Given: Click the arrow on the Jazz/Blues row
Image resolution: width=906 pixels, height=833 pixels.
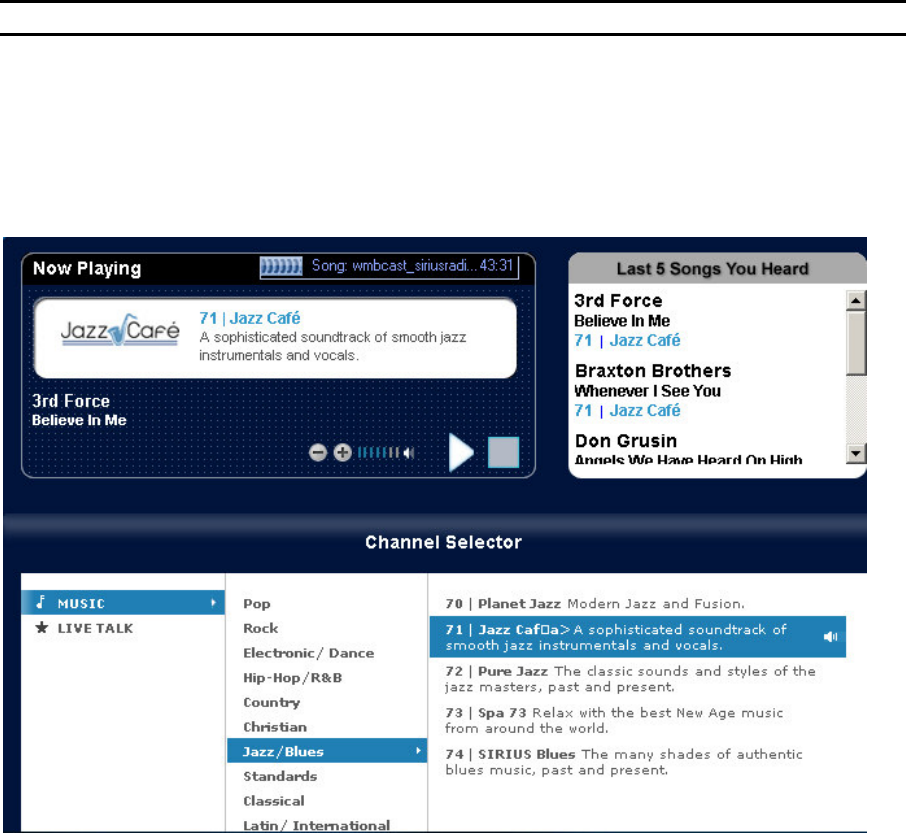Looking at the screenshot, I should [418, 751].
